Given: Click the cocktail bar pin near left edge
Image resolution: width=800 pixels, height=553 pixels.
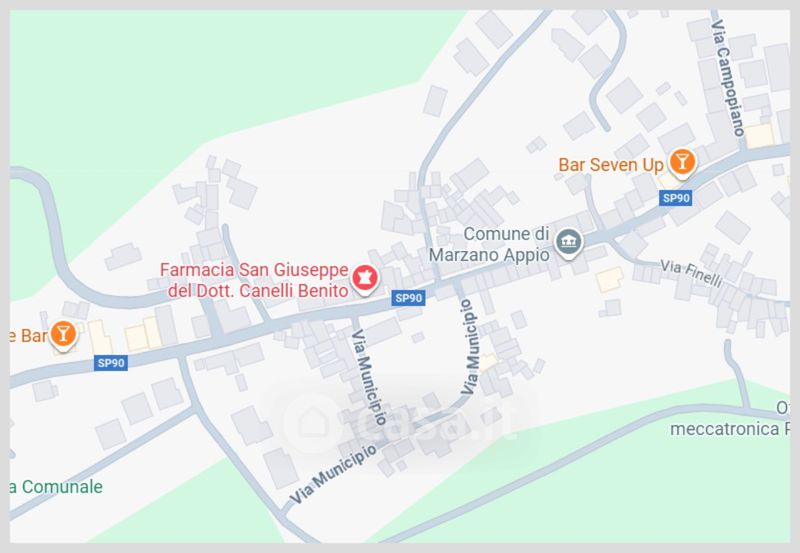Looking at the screenshot, I should point(63,335).
